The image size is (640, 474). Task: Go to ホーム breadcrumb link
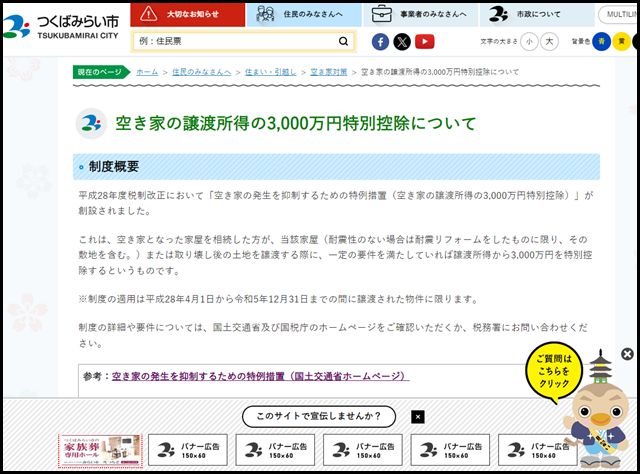(x=147, y=72)
